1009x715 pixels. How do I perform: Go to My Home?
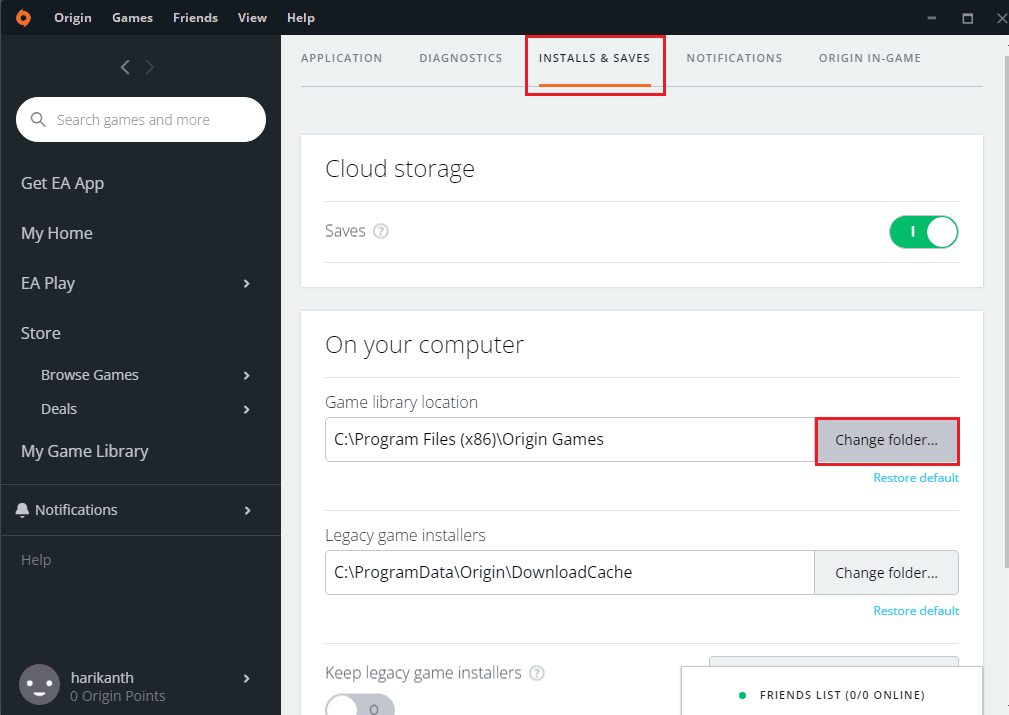pyautogui.click(x=57, y=233)
